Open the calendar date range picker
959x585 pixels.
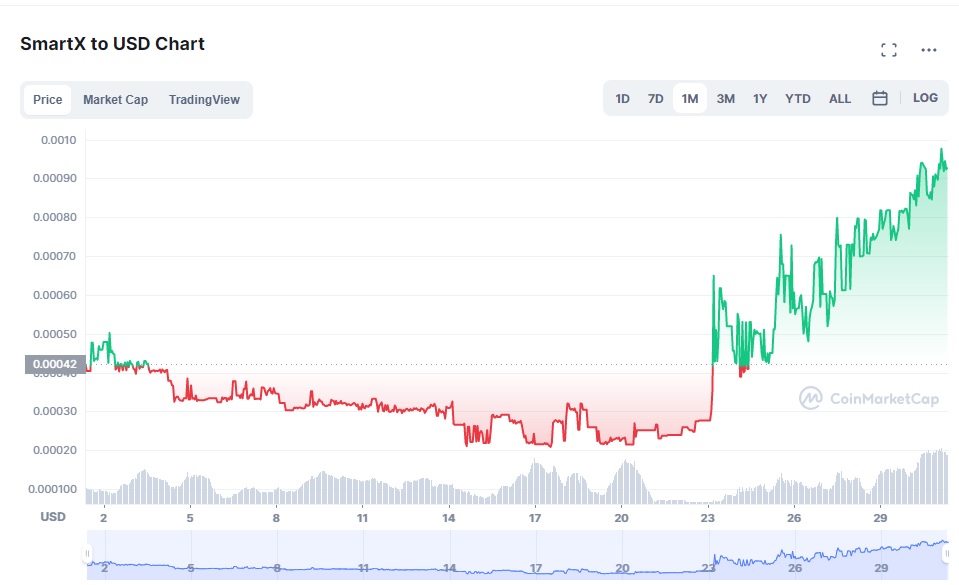(879, 98)
